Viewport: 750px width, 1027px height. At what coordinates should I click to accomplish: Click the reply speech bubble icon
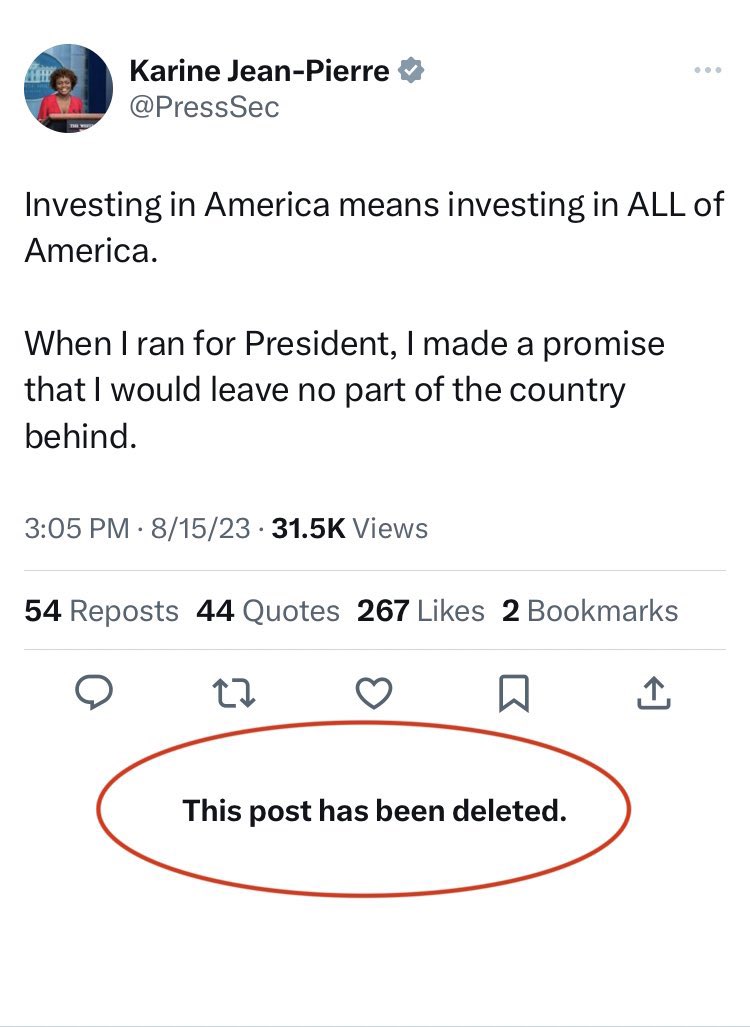94,692
